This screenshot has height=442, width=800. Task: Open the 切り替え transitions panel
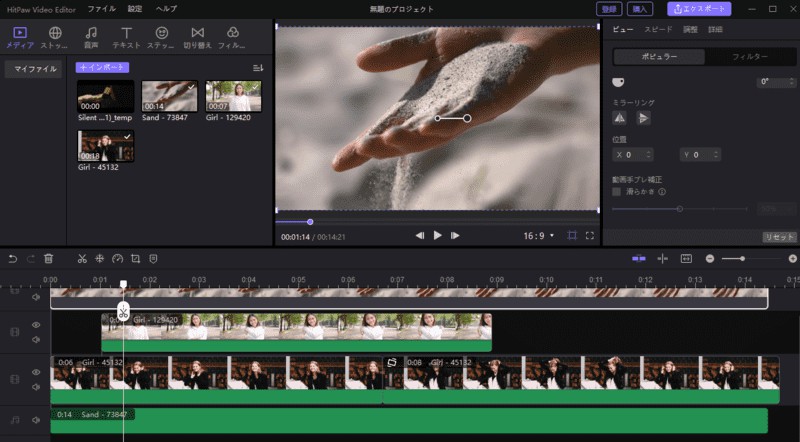[x=198, y=39]
